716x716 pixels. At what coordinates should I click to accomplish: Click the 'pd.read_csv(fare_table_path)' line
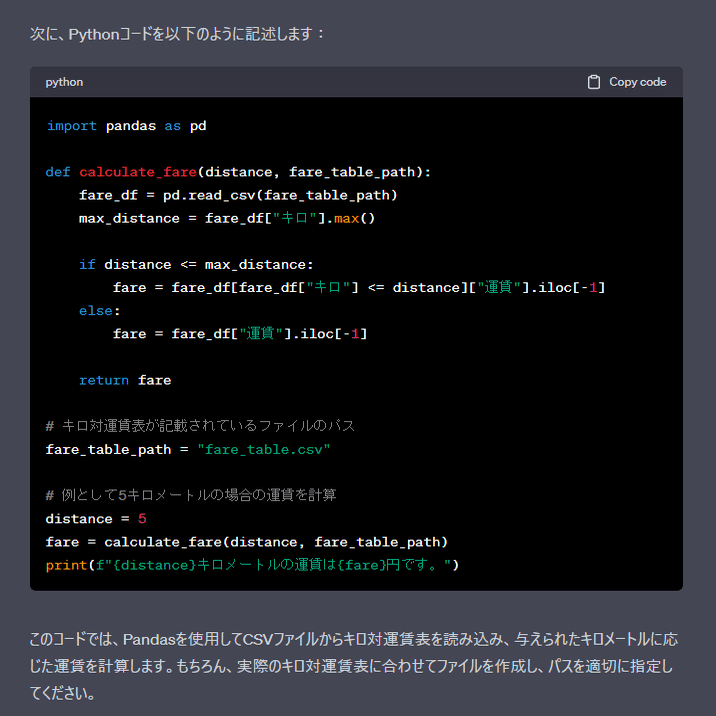pyautogui.click(x=238, y=195)
